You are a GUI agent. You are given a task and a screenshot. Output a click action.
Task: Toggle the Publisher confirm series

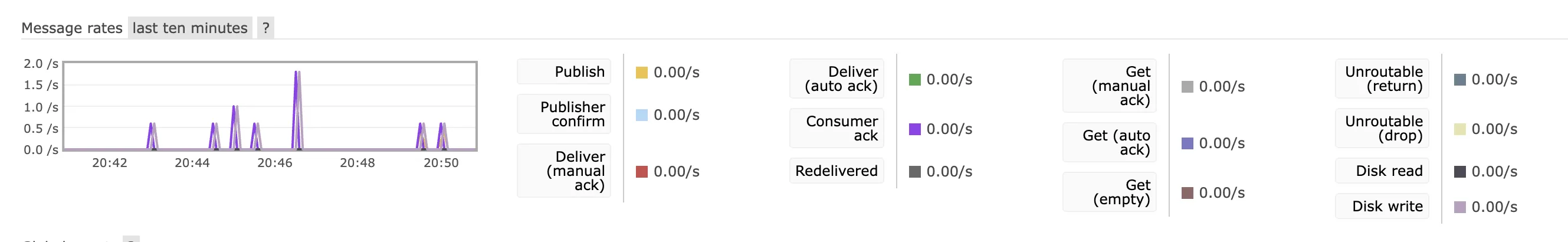click(563, 114)
